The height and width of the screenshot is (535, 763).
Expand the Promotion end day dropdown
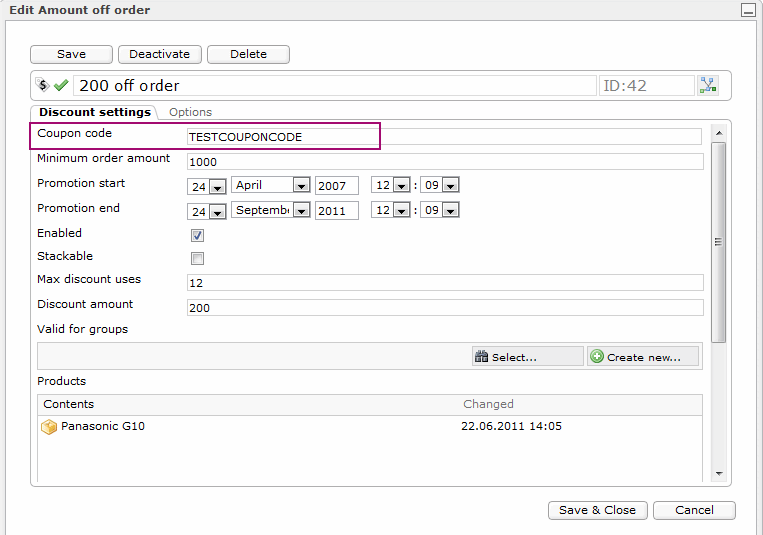pyautogui.click(x=217, y=211)
